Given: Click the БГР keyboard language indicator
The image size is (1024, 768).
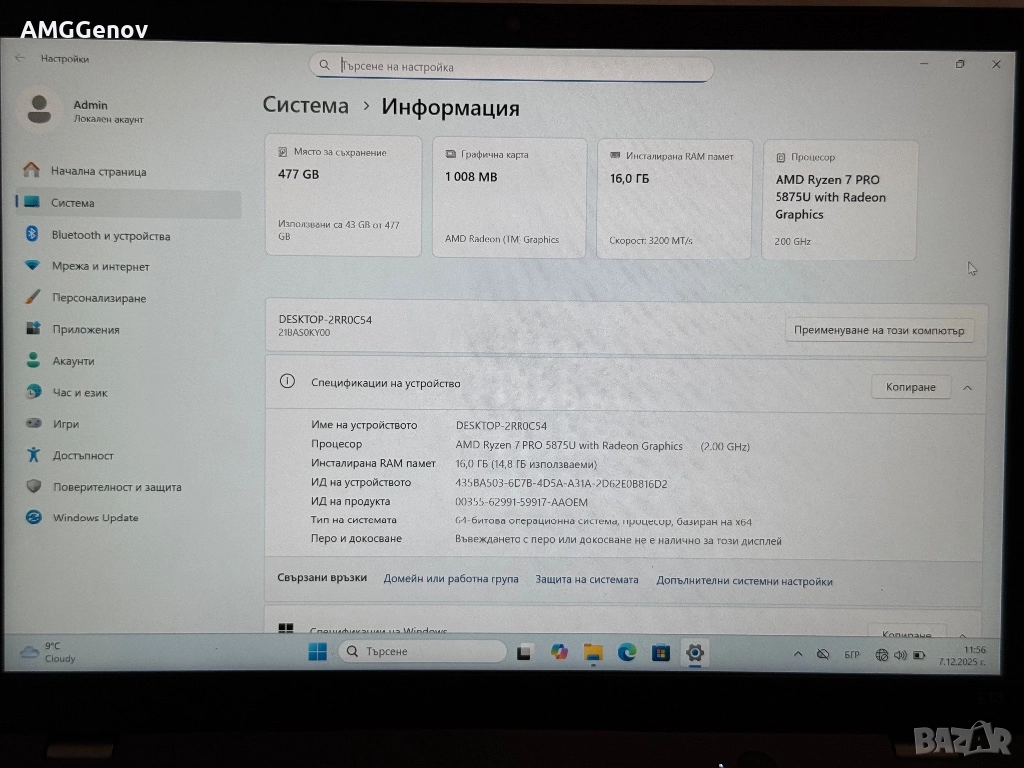Looking at the screenshot, I should 852,655.
